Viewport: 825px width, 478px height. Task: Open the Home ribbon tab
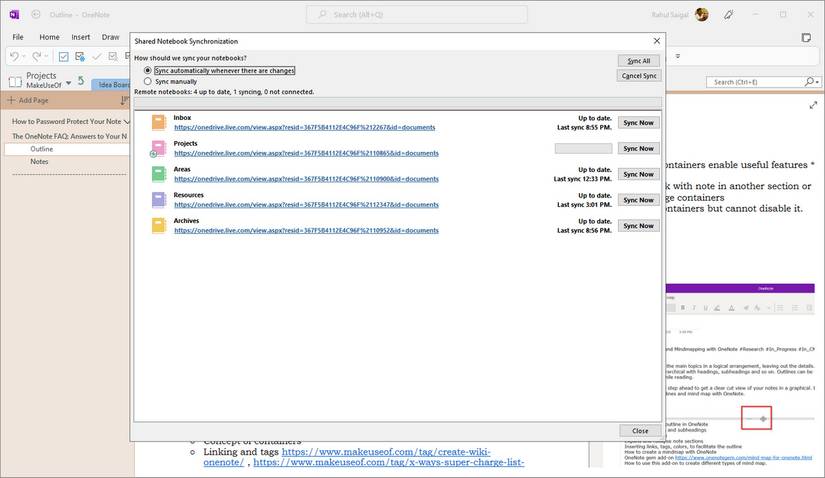click(x=49, y=37)
